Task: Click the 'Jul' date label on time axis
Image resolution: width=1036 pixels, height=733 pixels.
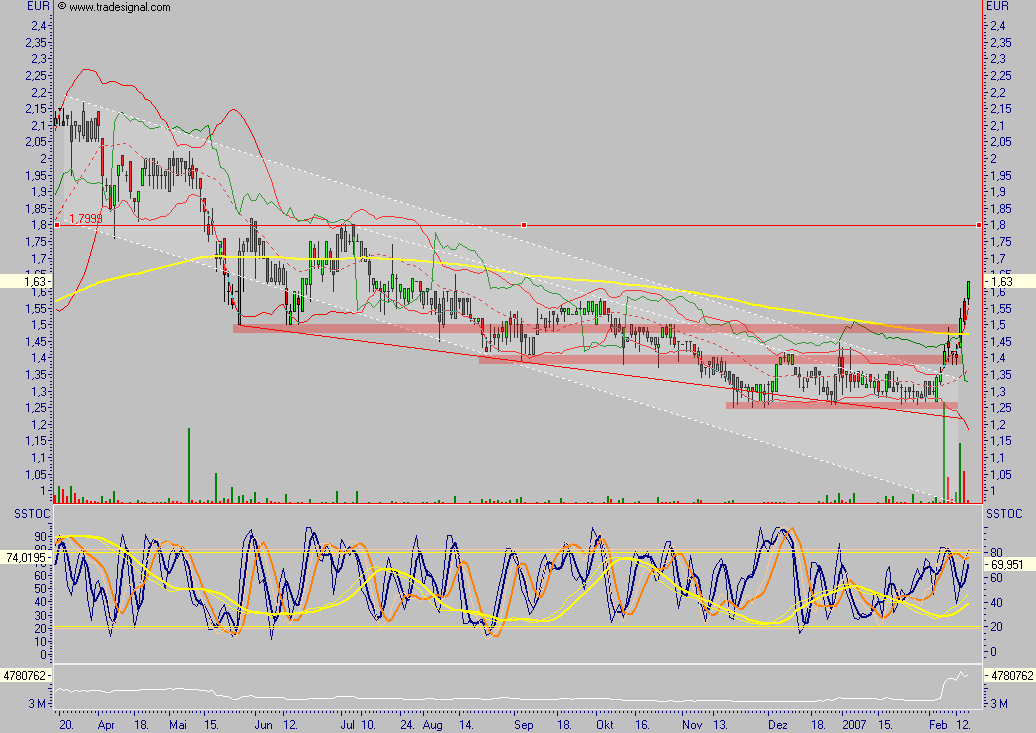Action: click(x=348, y=724)
